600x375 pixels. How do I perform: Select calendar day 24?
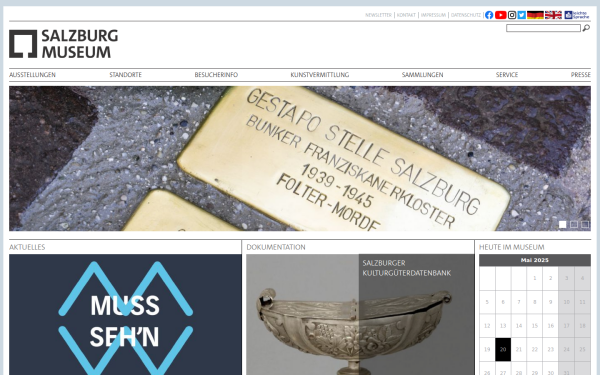(x=567, y=349)
